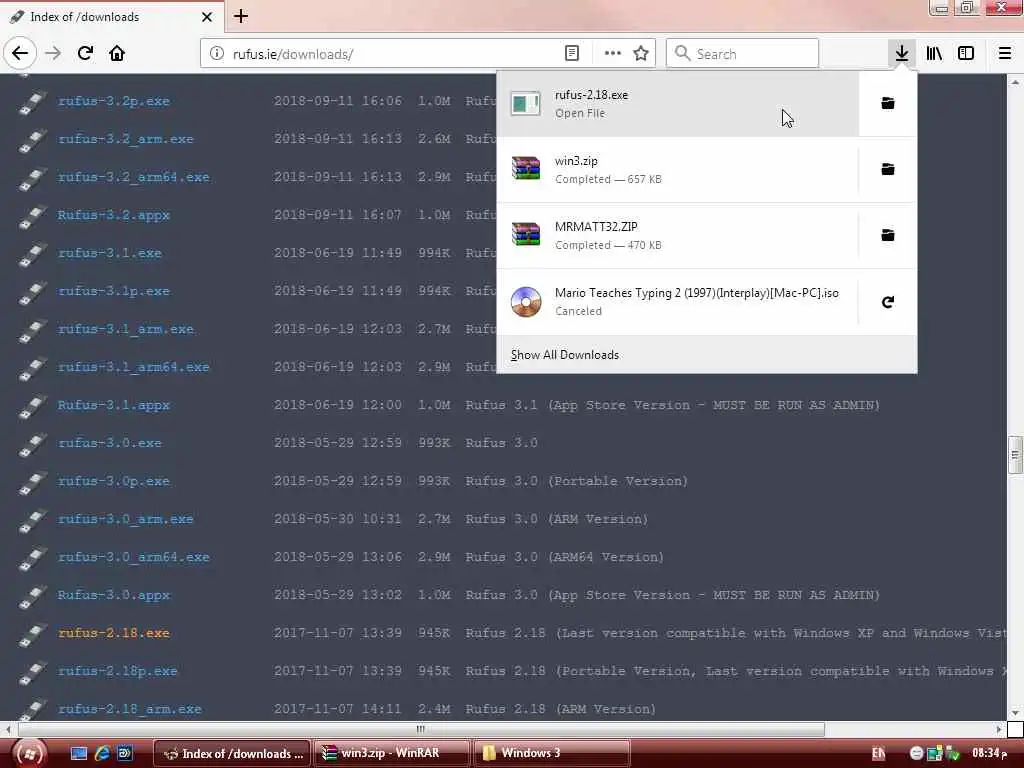Image resolution: width=1024 pixels, height=768 pixels.
Task: Open the Library toolbar icon
Action: point(934,53)
